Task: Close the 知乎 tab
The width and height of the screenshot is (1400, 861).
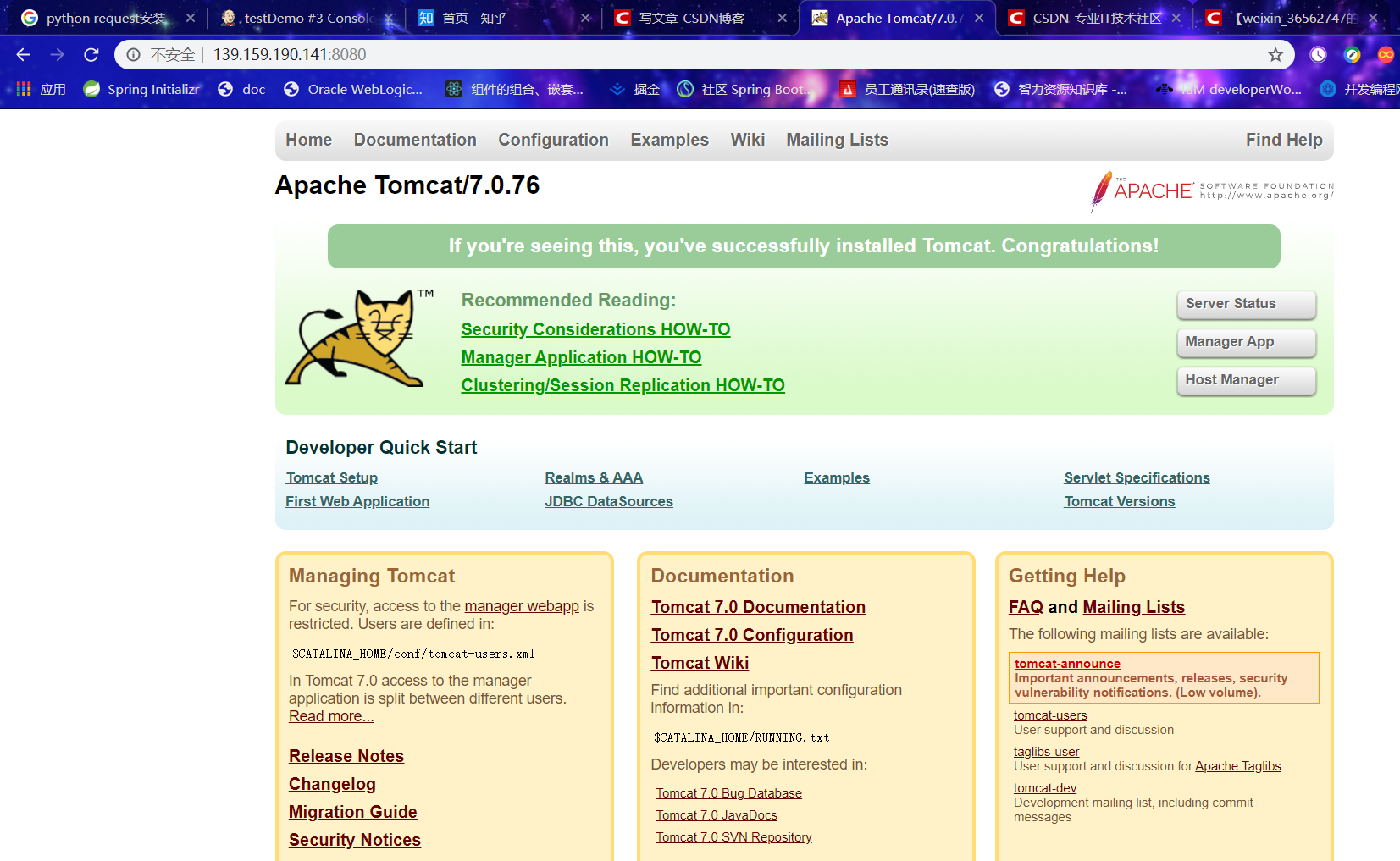Action: (585, 18)
